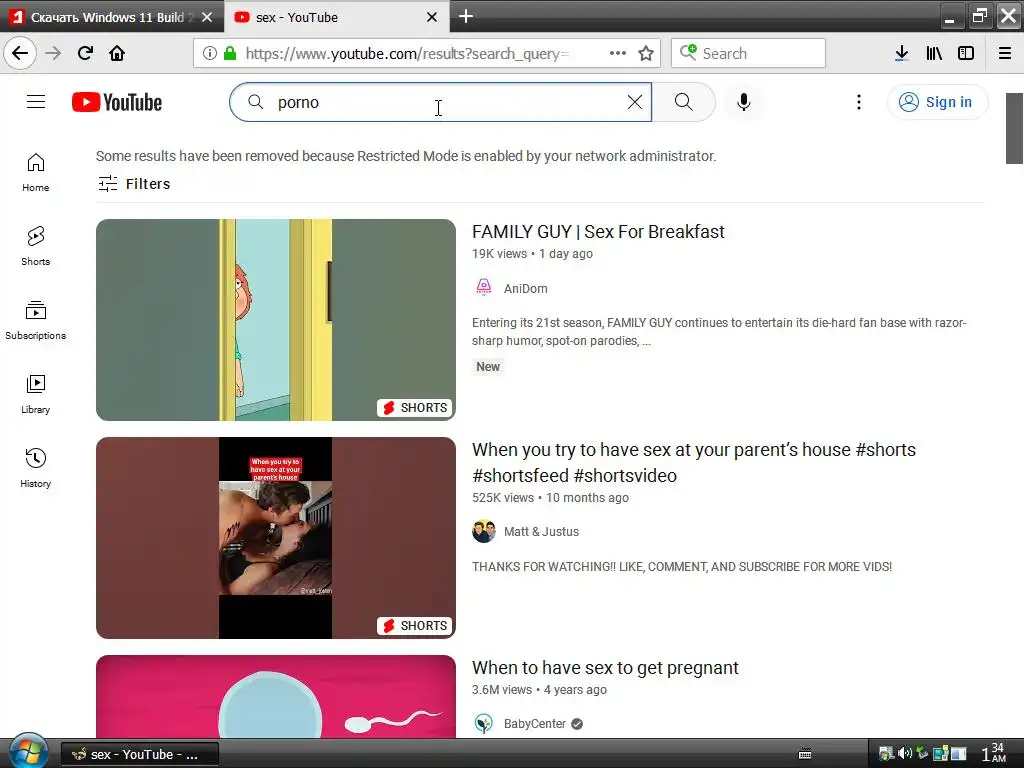The width and height of the screenshot is (1024, 768).
Task: Open a new browser tab with plus
Action: click(466, 16)
